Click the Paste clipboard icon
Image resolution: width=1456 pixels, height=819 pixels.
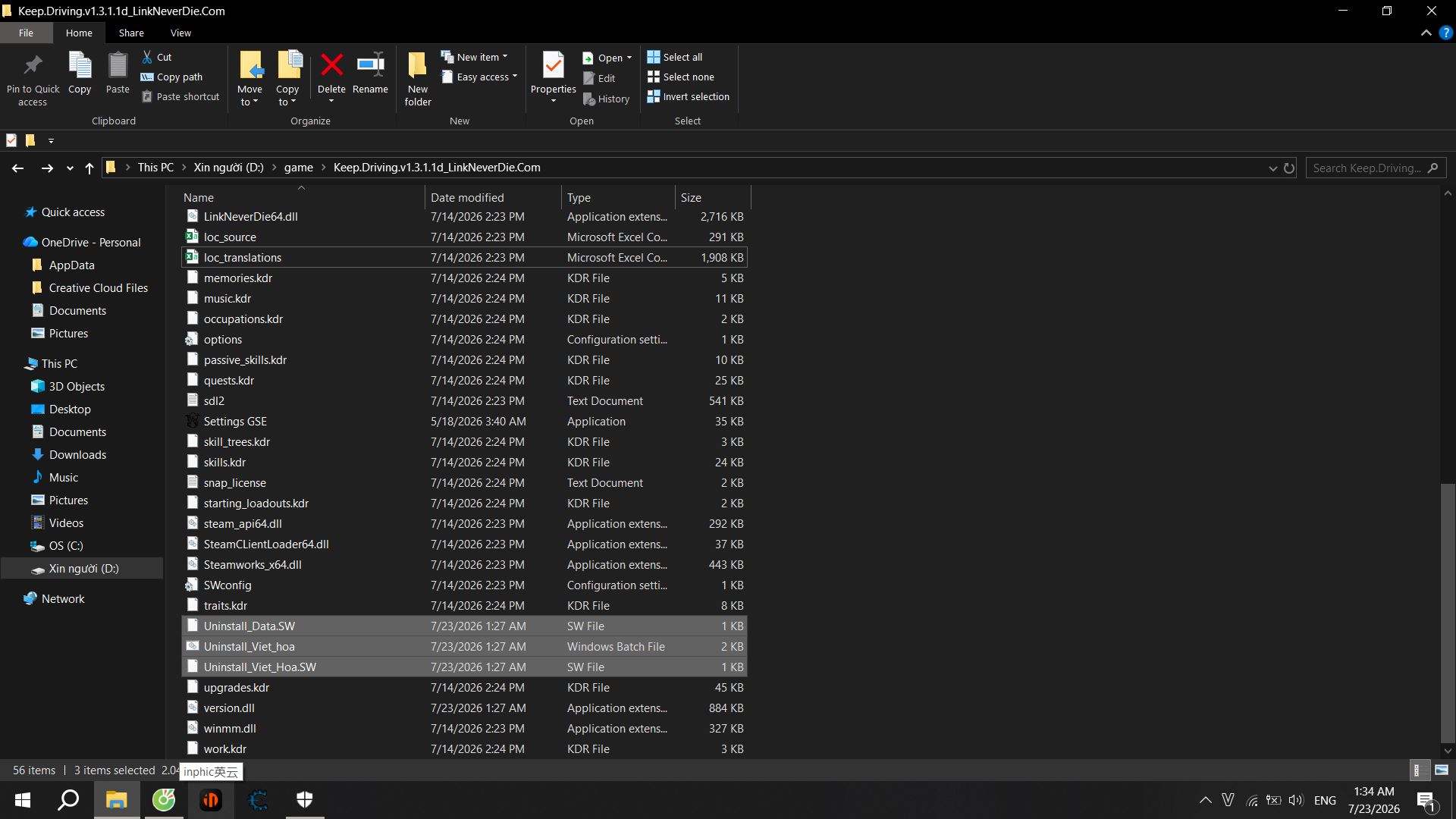(x=118, y=74)
